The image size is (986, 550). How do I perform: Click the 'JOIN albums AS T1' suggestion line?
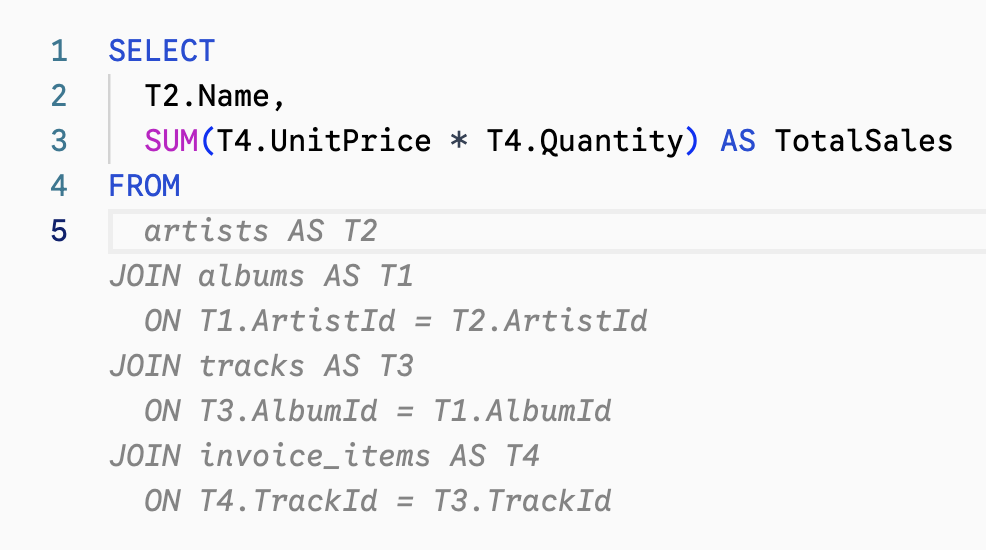coord(260,276)
